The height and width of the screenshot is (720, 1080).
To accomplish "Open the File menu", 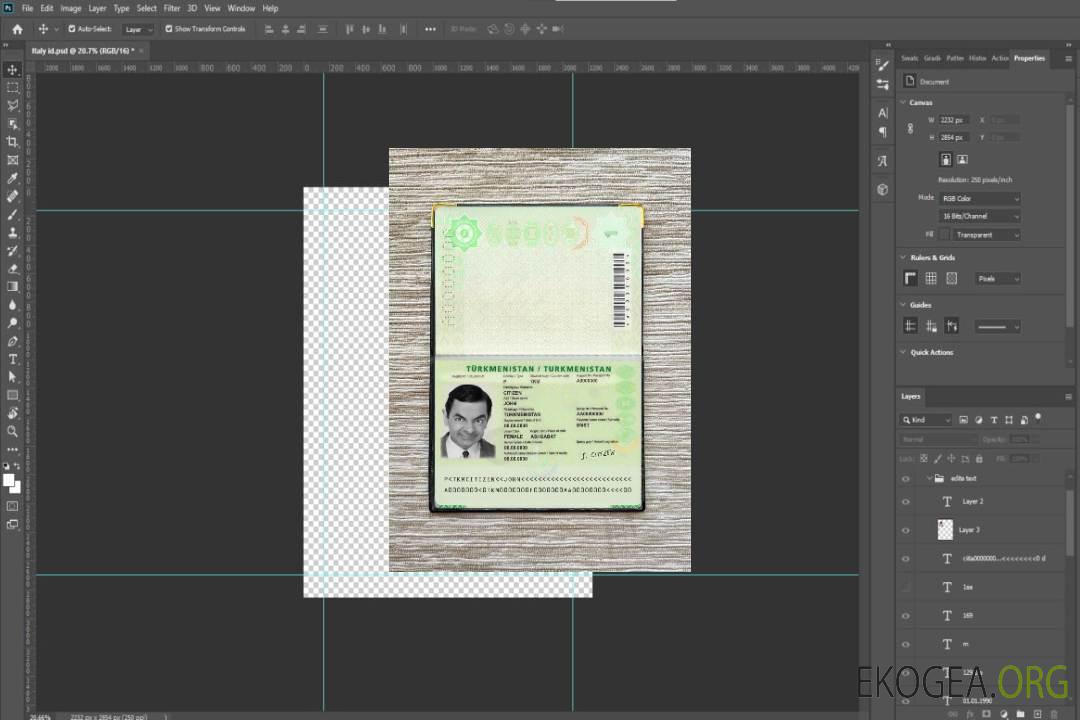I will coord(28,8).
